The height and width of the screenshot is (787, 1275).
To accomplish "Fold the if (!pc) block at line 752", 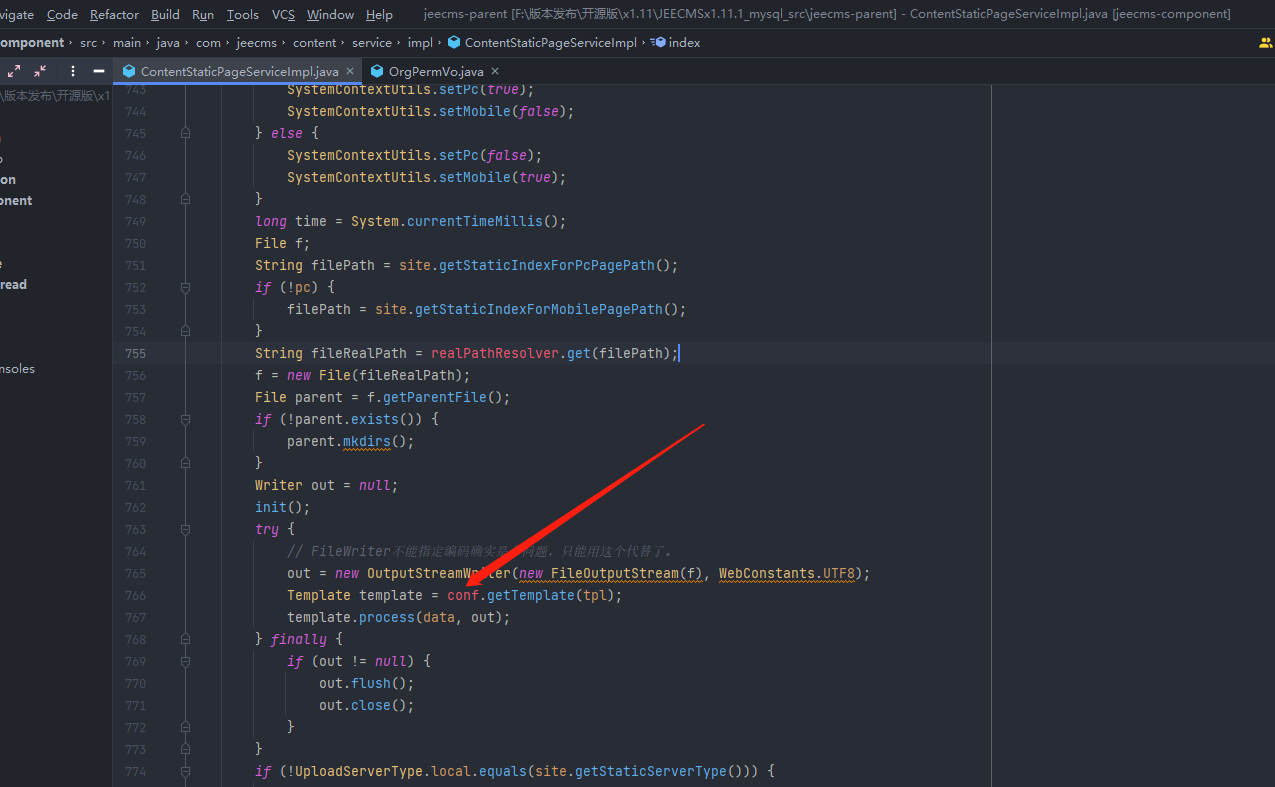I will [185, 287].
